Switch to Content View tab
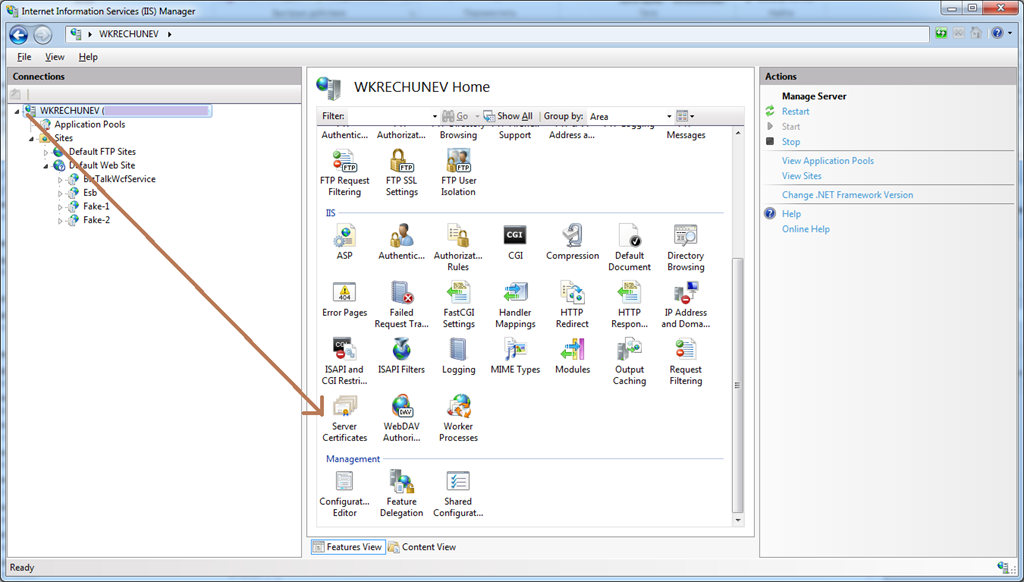 click(x=422, y=547)
